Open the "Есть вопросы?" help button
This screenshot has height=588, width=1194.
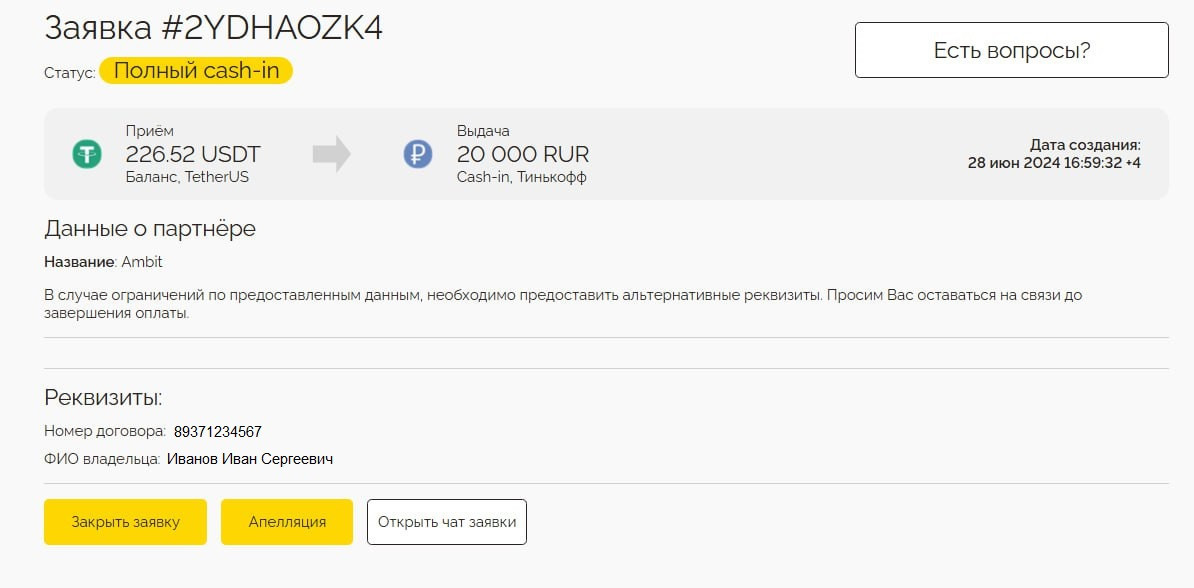(1011, 50)
